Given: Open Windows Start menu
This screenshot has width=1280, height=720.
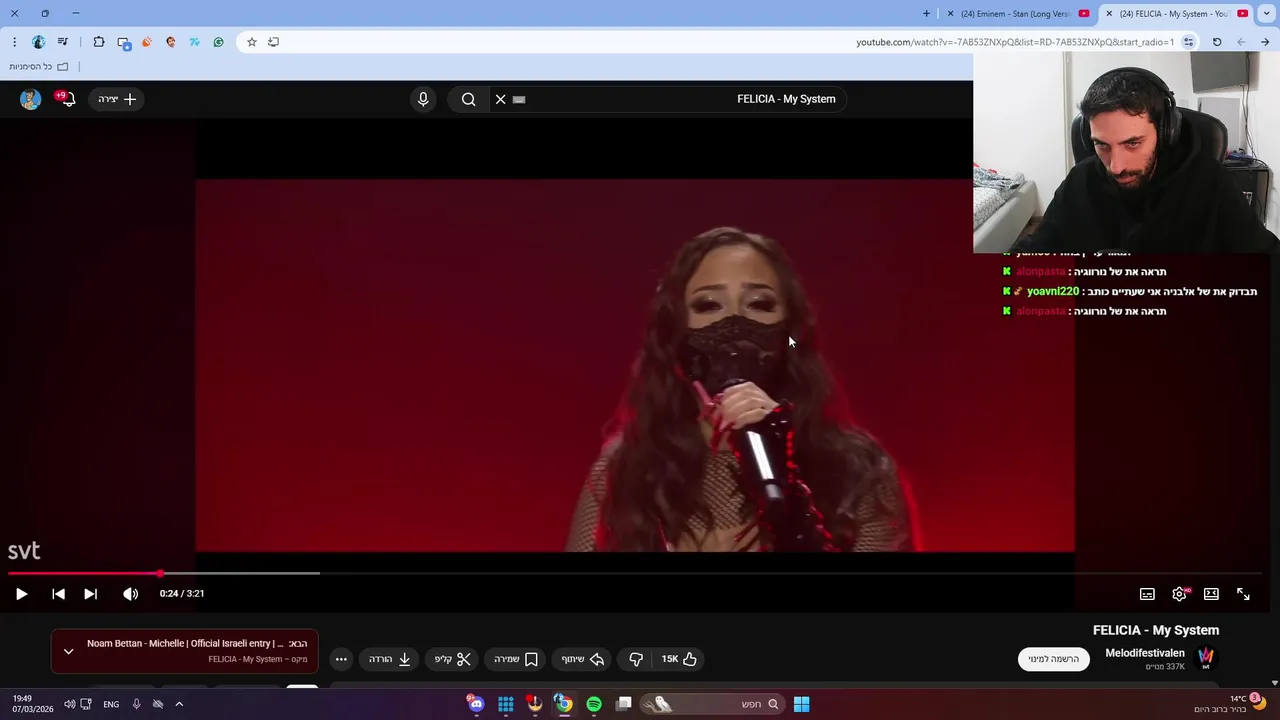Looking at the screenshot, I should click(x=801, y=704).
